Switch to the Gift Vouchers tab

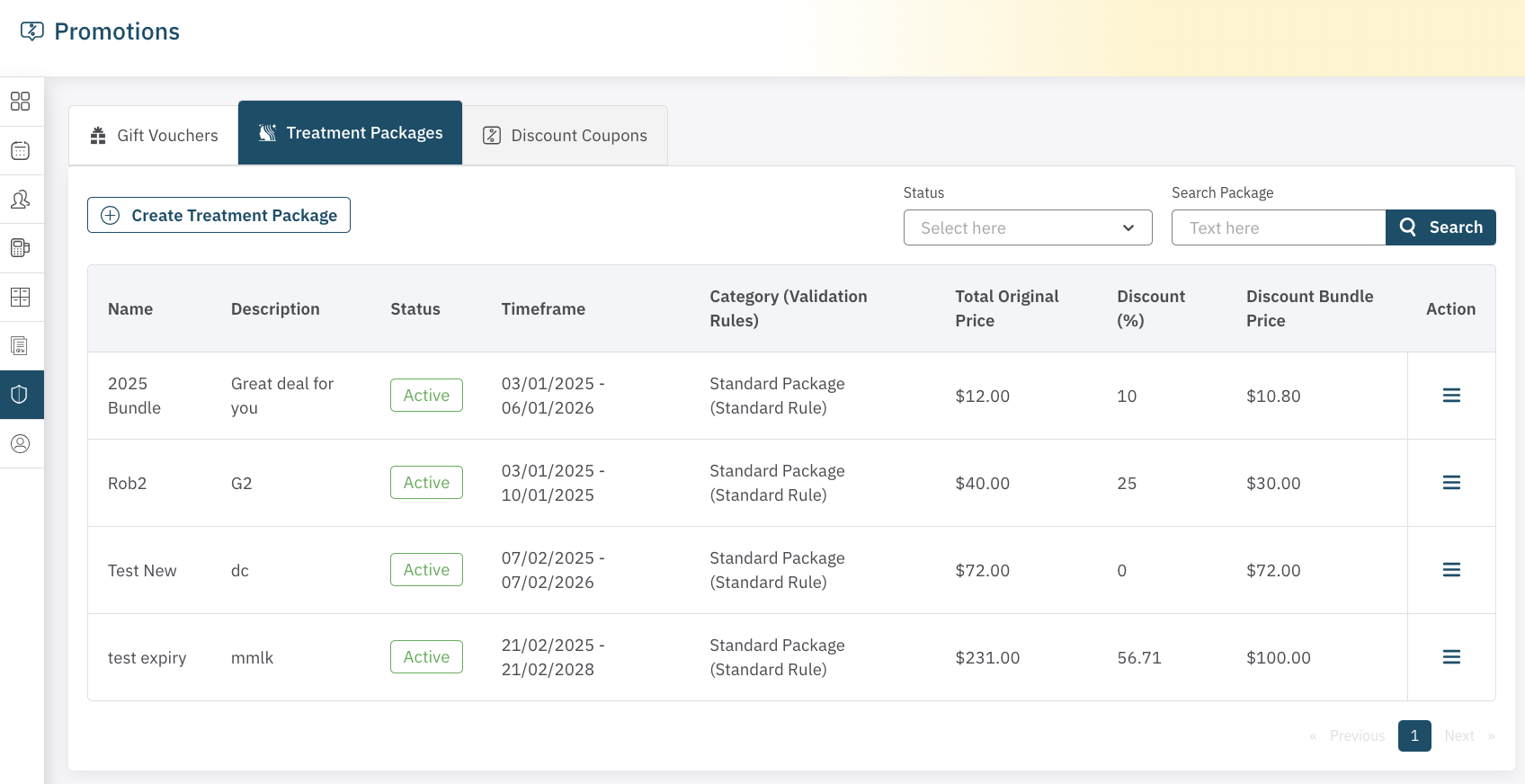click(154, 136)
